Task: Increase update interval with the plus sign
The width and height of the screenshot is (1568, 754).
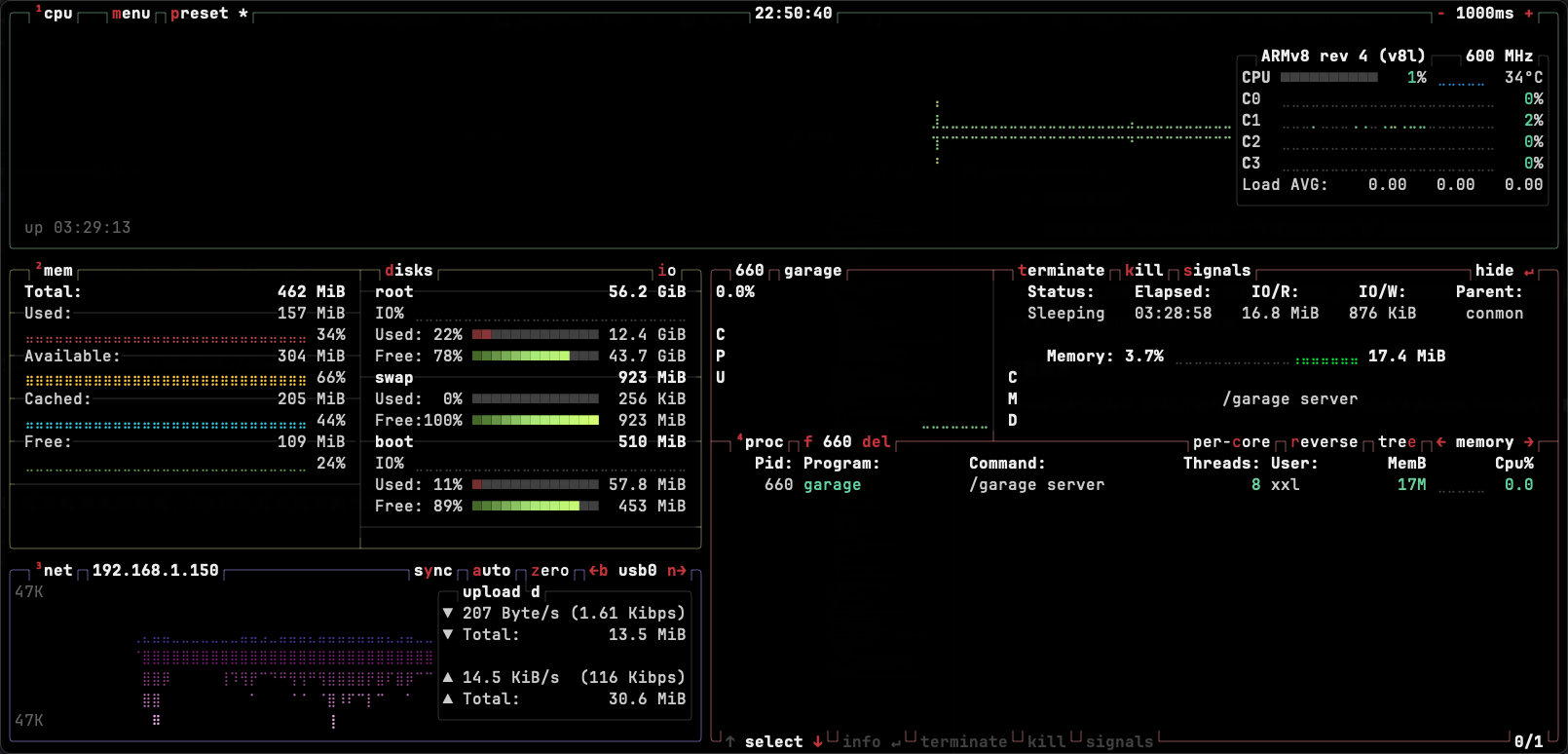Action: (x=1529, y=14)
